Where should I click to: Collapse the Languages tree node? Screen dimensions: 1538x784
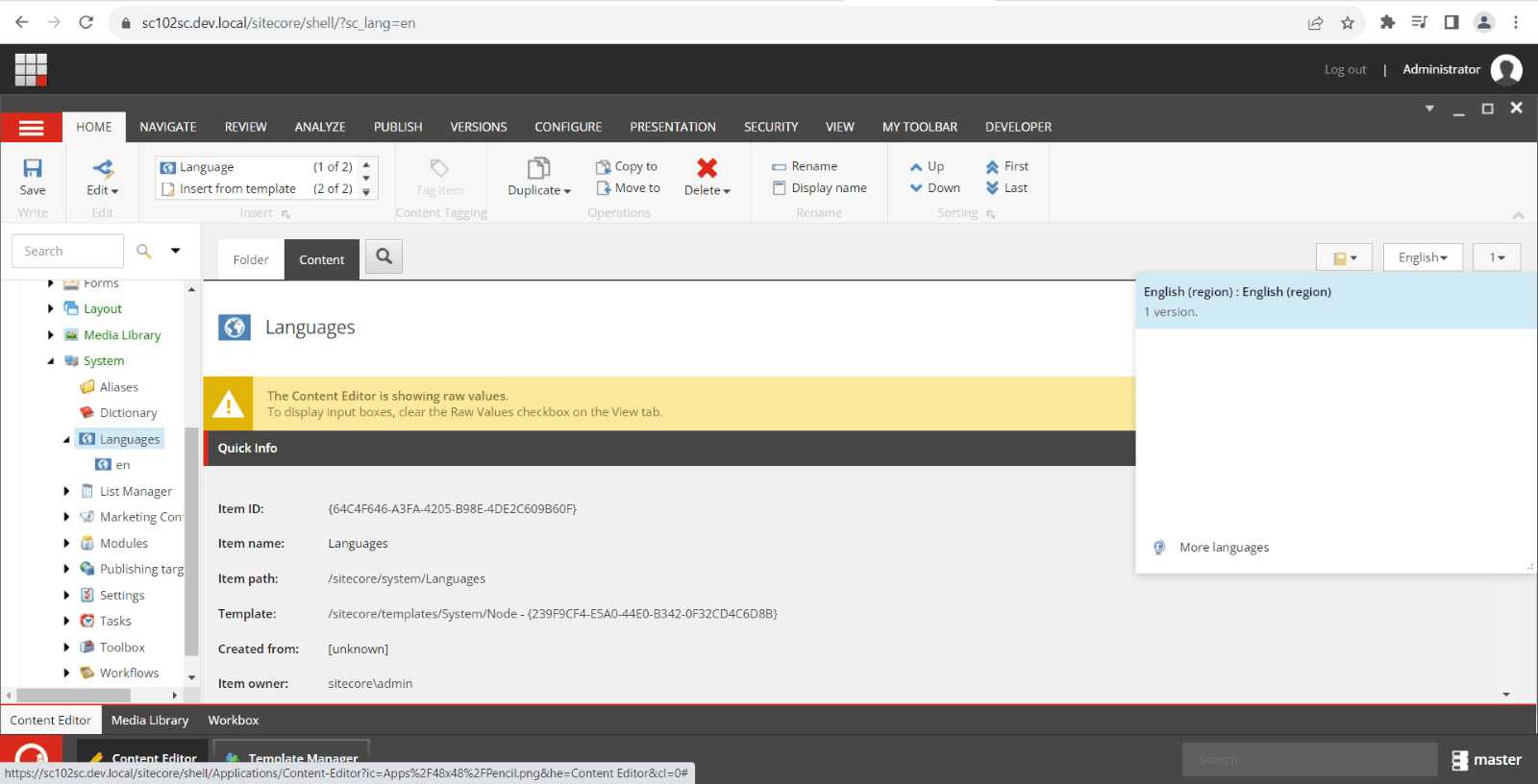point(66,439)
